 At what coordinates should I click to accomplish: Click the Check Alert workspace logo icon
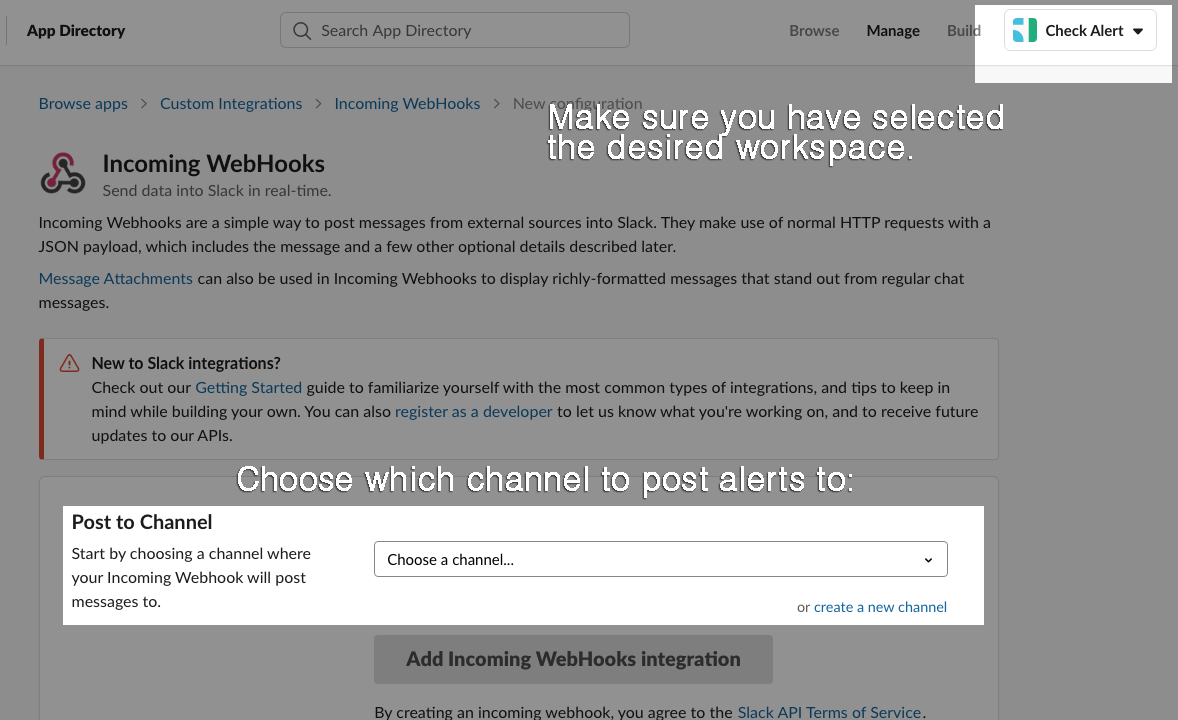point(1025,30)
